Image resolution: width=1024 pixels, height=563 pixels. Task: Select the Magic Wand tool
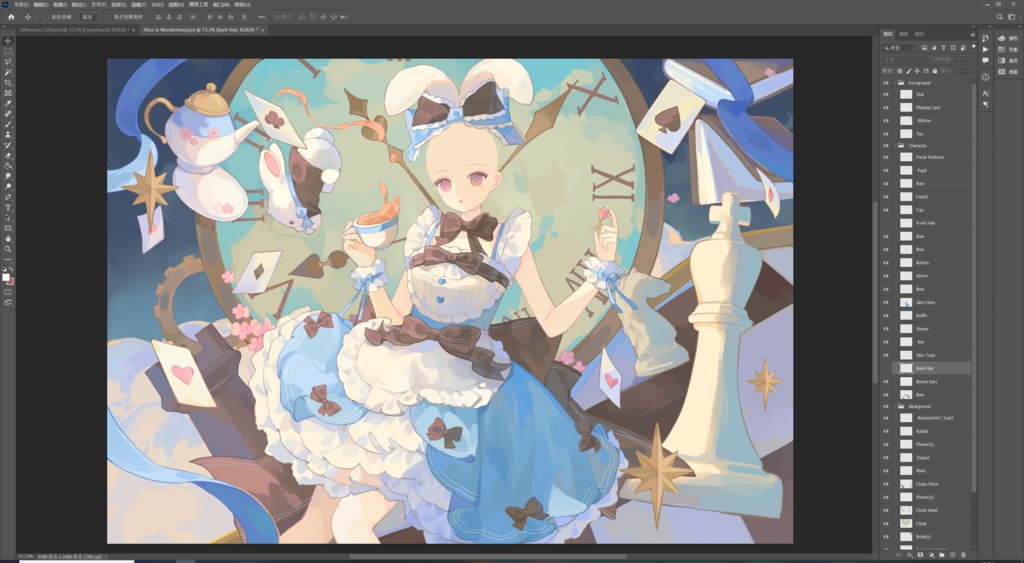[x=8, y=72]
